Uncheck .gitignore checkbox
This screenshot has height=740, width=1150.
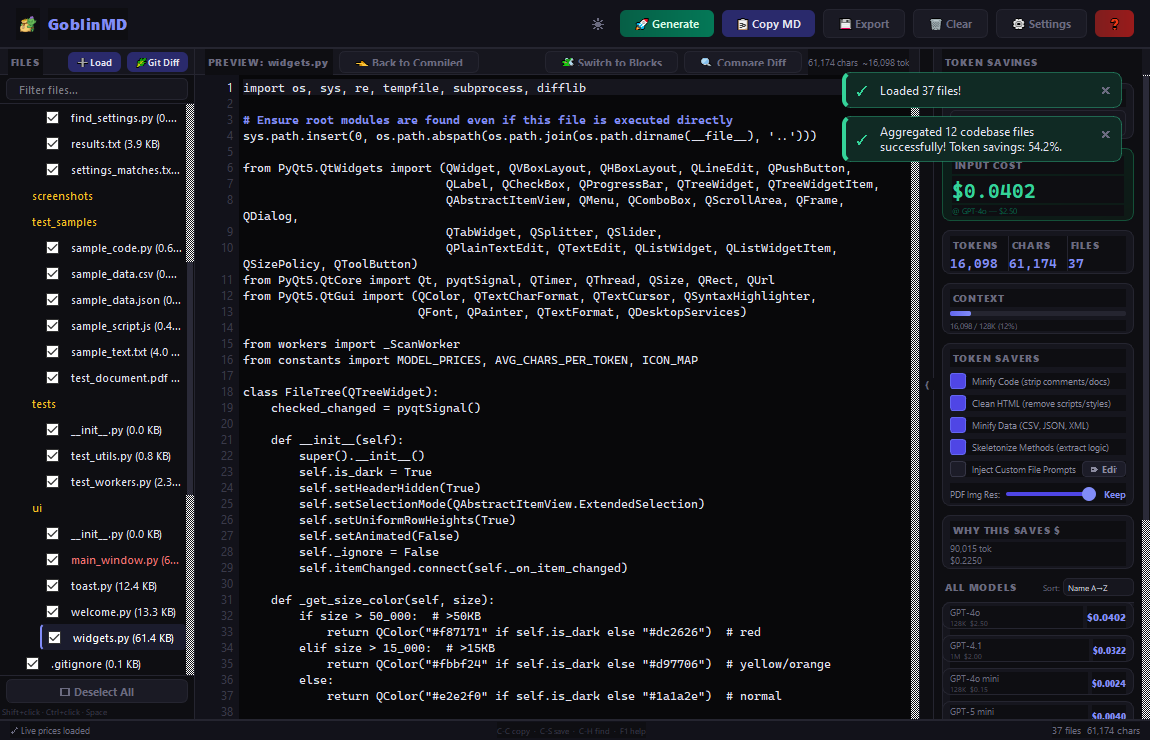coord(32,664)
